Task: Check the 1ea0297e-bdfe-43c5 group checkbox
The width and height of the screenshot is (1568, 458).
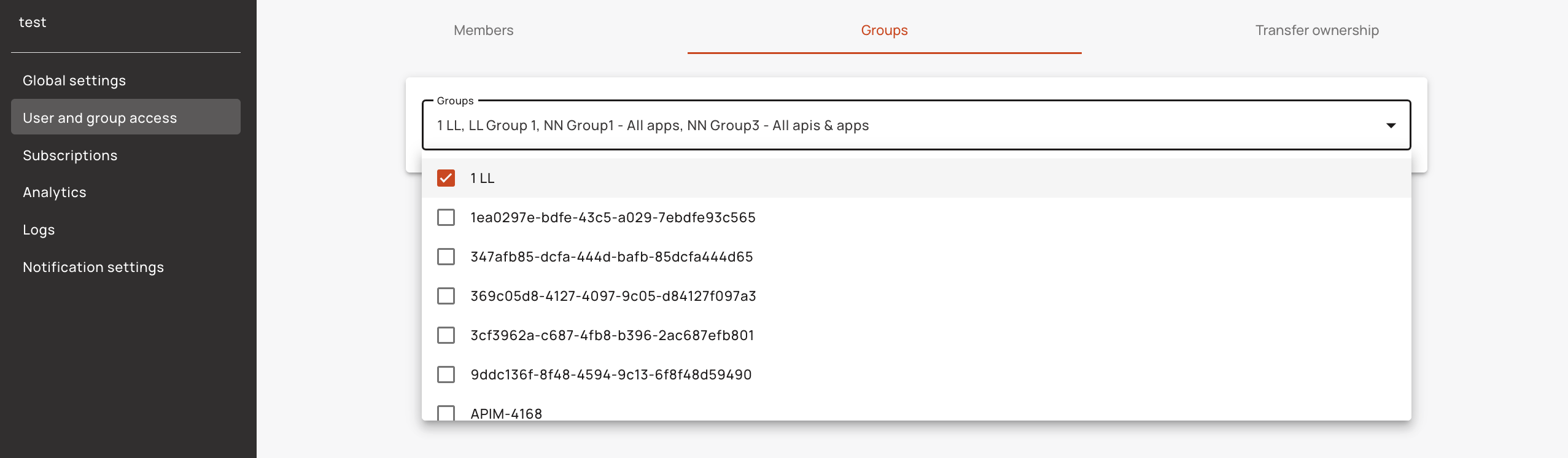Action: [x=446, y=217]
